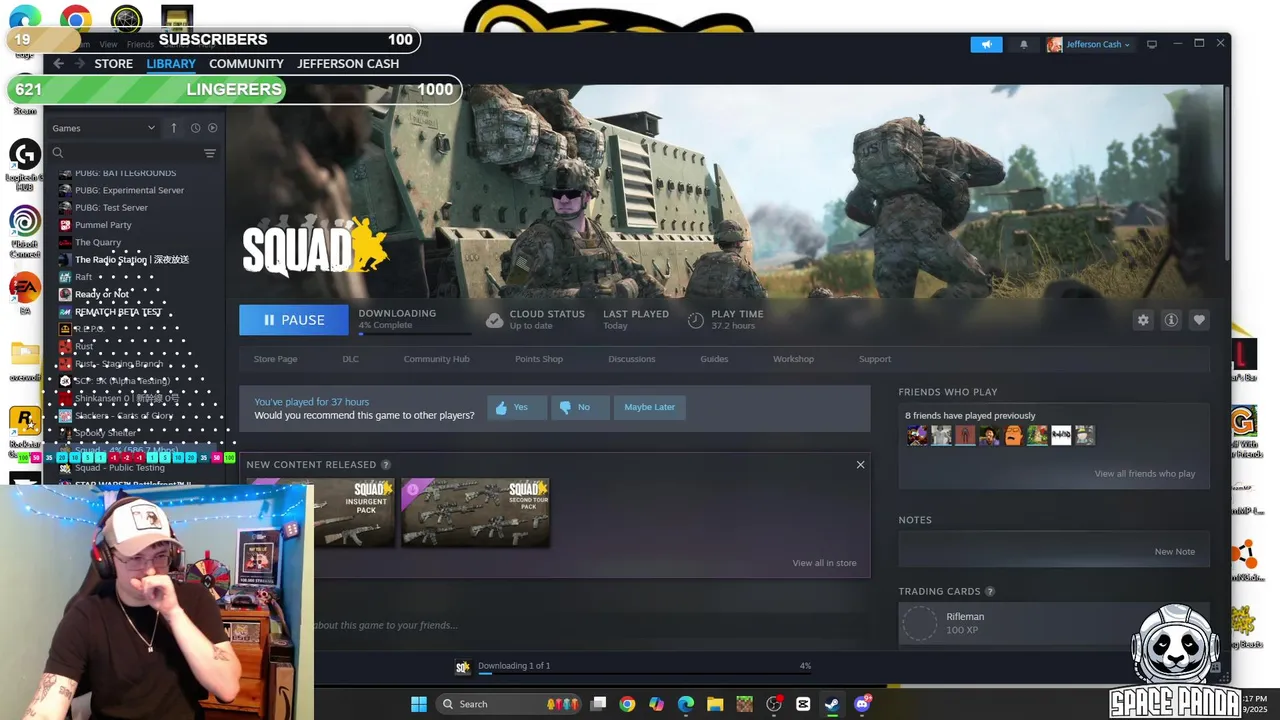Viewport: 1280px width, 720px height.
Task: Switch to Big Picture mode monitor icon
Action: [x=1152, y=44]
